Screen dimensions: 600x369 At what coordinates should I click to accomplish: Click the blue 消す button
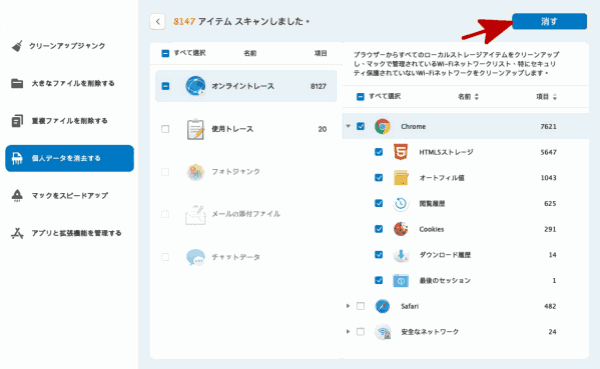coord(549,21)
